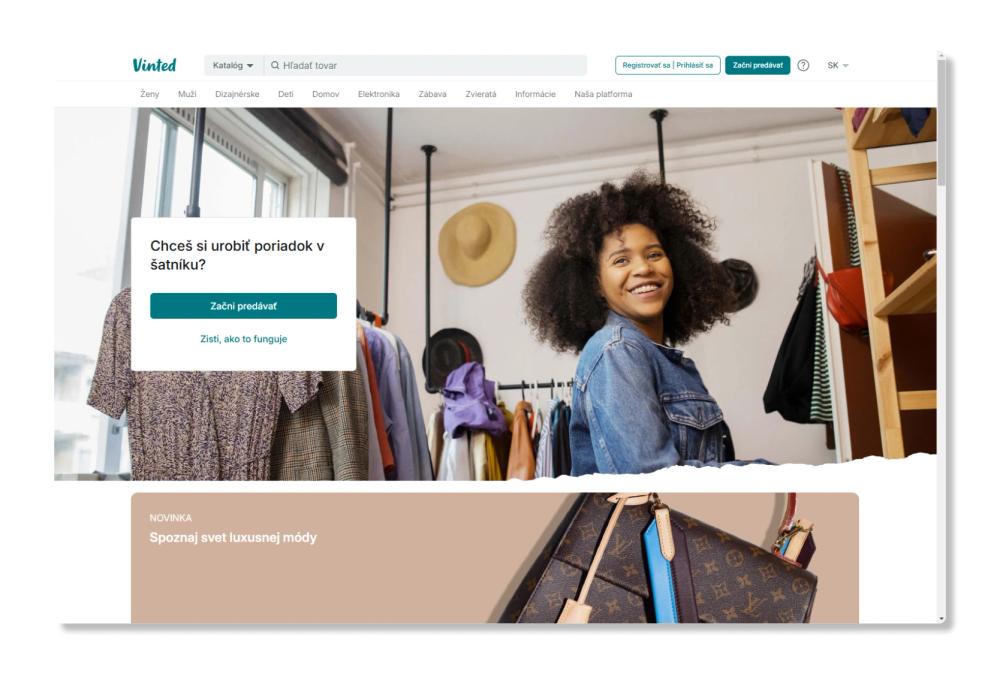The width and height of the screenshot is (1000, 674).
Task: Click the Vinted logo
Action: point(154,65)
